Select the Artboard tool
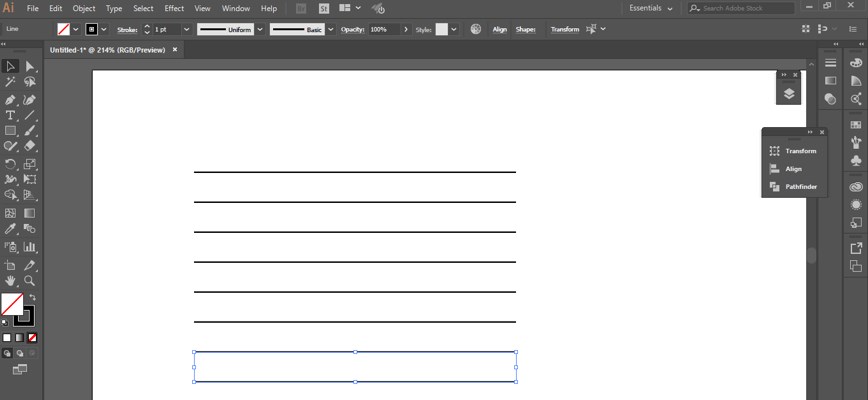This screenshot has height=400, width=868. pyautogui.click(x=11, y=265)
